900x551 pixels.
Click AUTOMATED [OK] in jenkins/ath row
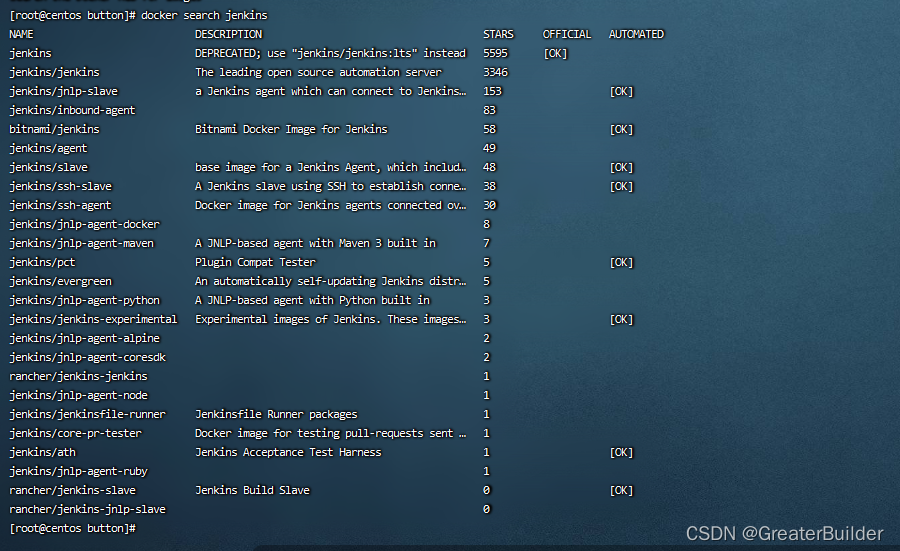[621, 452]
